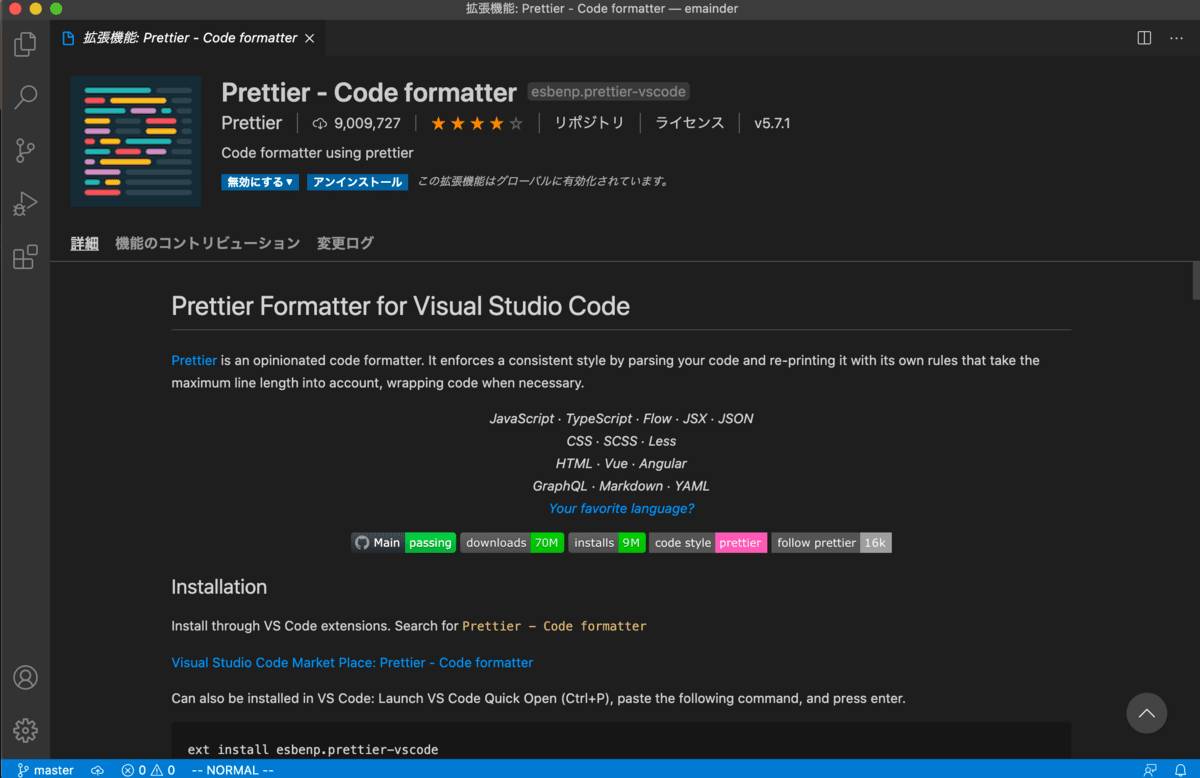Switch to the 機能のコントリビューション tab
1200x778 pixels.
[208, 243]
